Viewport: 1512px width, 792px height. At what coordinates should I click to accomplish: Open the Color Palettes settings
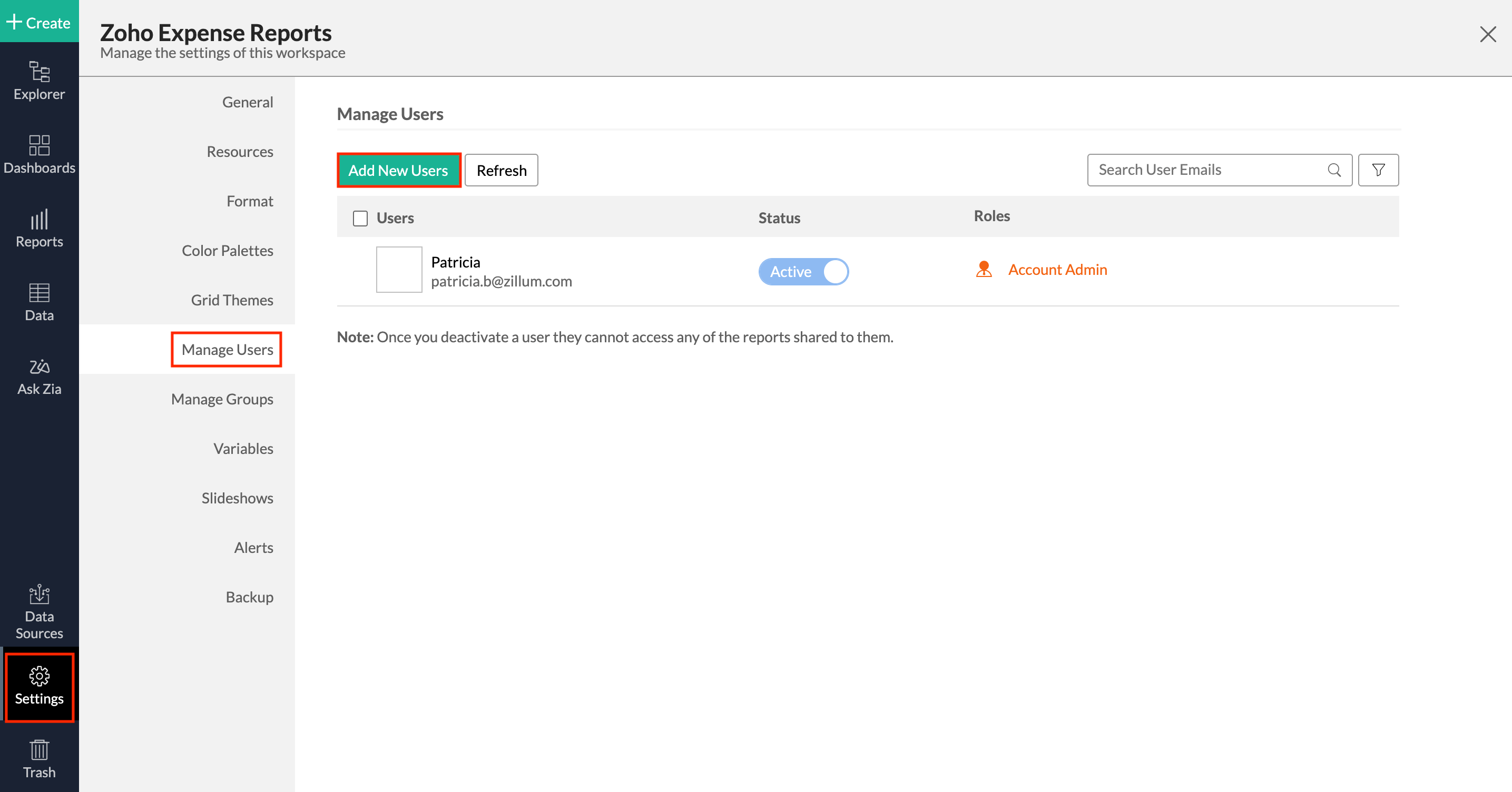(228, 250)
